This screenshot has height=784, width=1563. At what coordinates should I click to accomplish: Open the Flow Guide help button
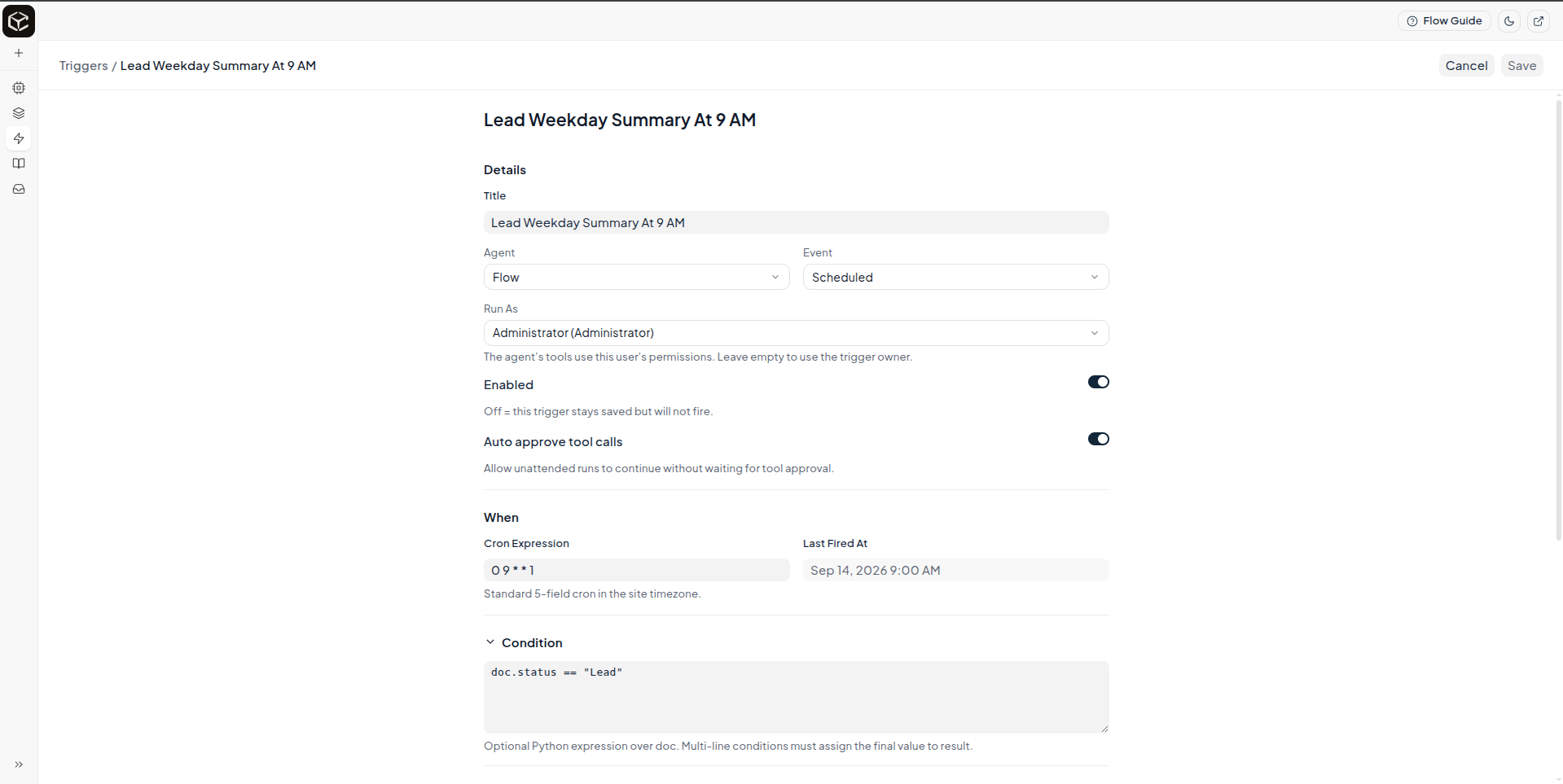coord(1444,21)
